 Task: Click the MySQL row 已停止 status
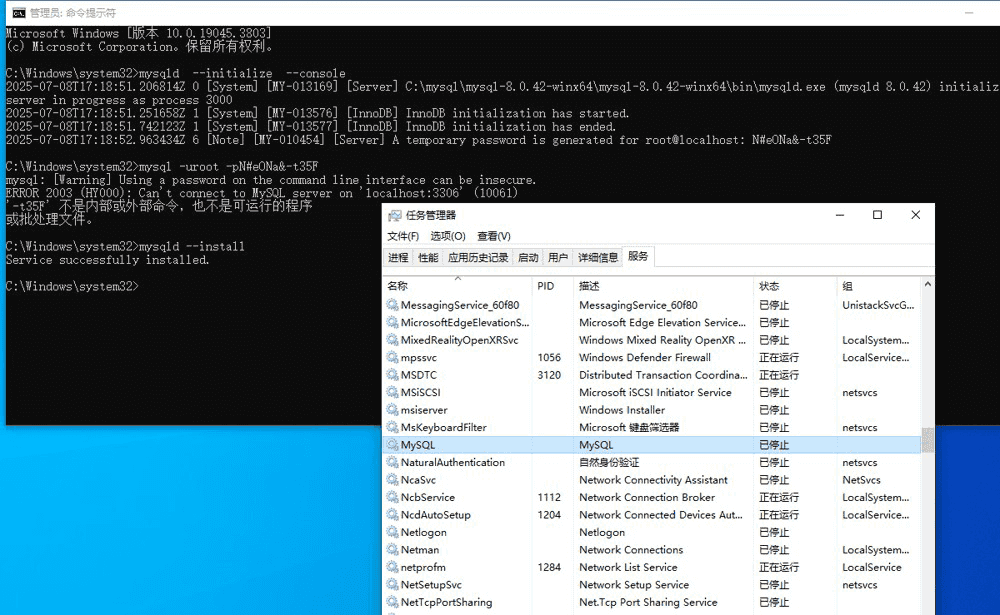coord(774,445)
